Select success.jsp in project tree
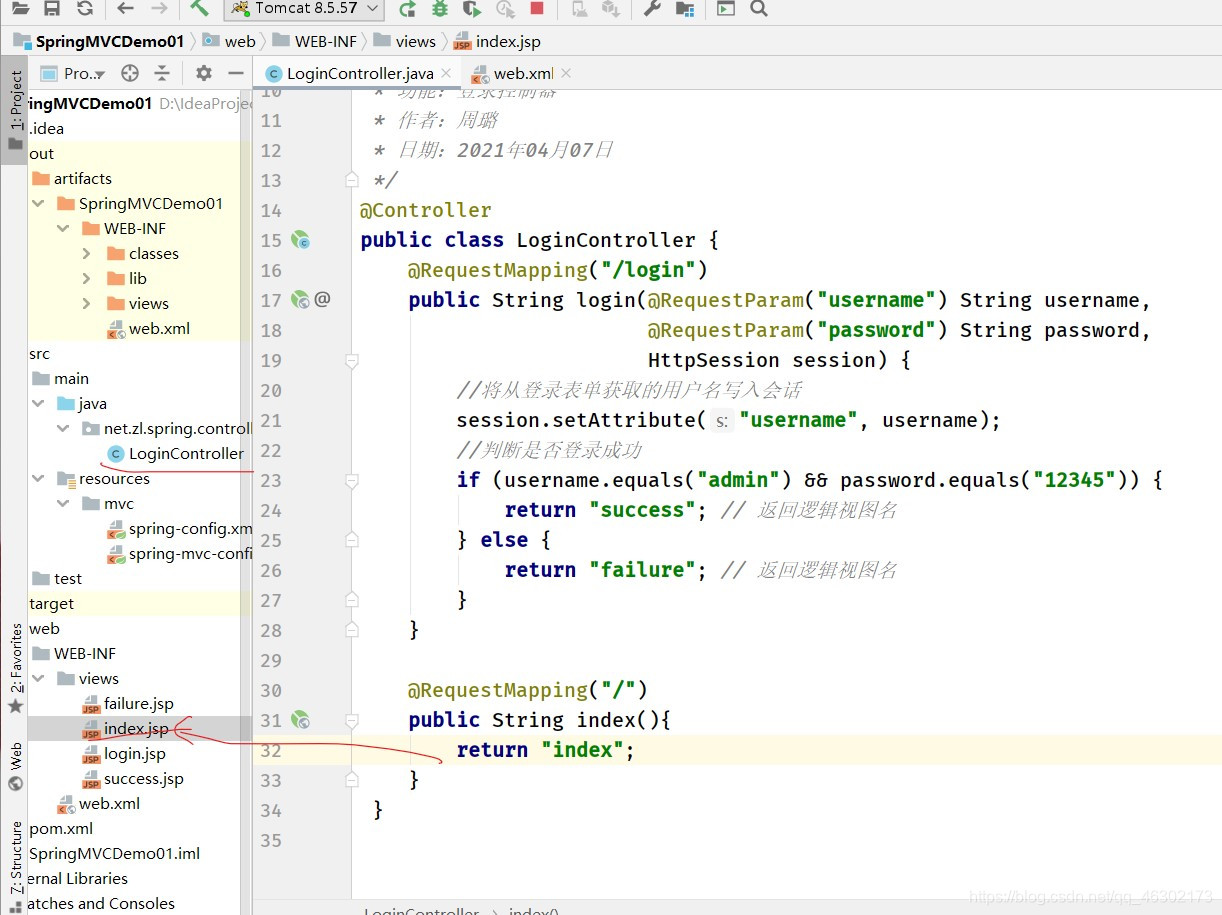Image resolution: width=1222 pixels, height=915 pixels. pos(133,778)
